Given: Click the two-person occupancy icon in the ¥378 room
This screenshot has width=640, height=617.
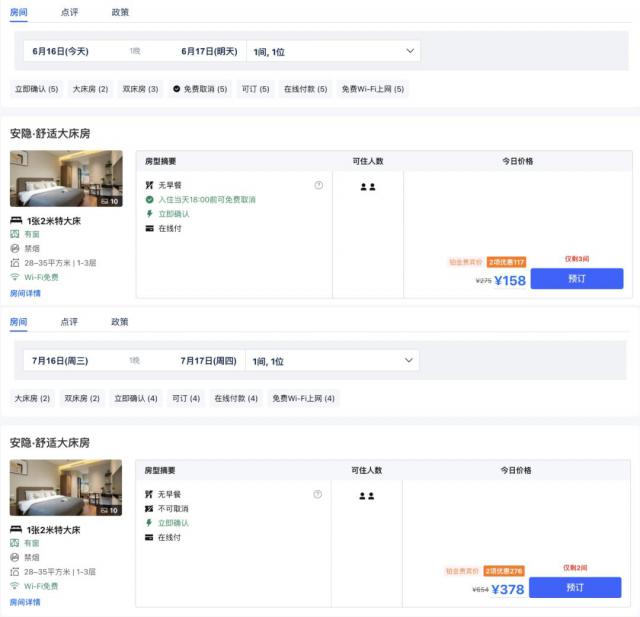Looking at the screenshot, I should point(367,496).
